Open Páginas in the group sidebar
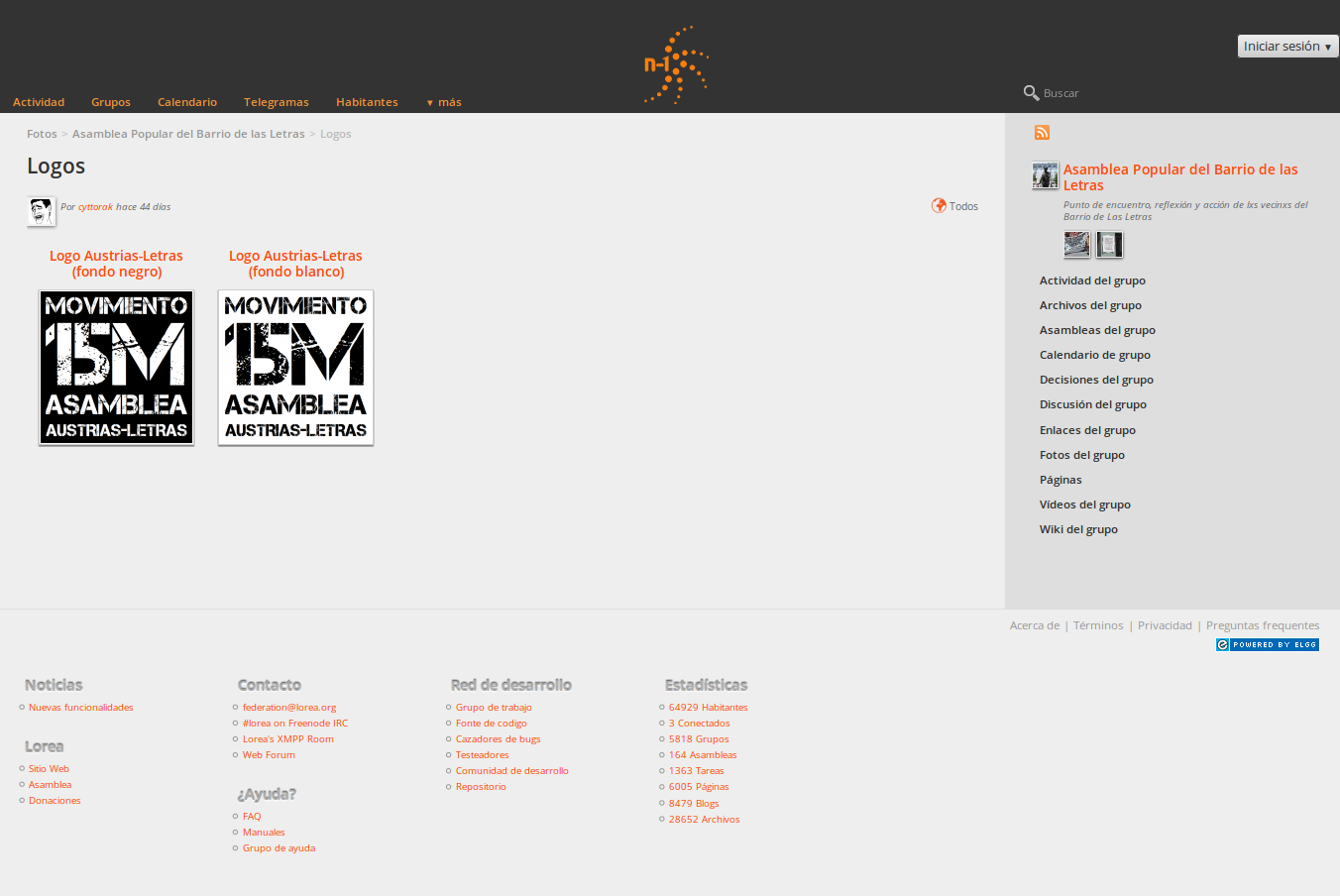Viewport: 1340px width, 896px height. point(1061,480)
